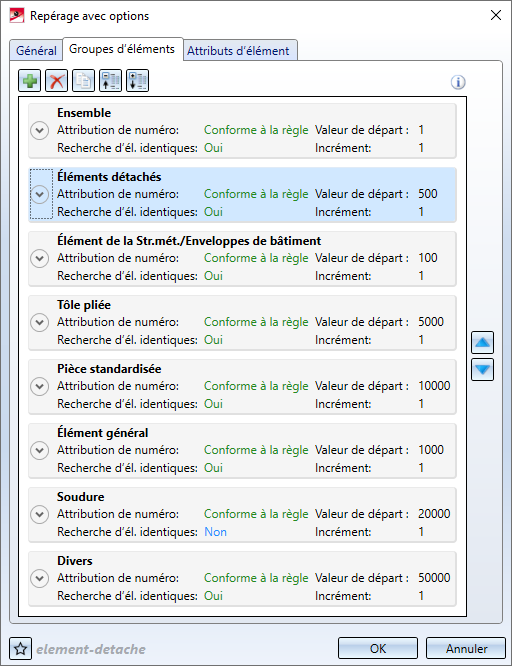This screenshot has height=666, width=512.
Task: Click Divers 'Oui' identical search value
Action: pyautogui.click(x=213, y=596)
